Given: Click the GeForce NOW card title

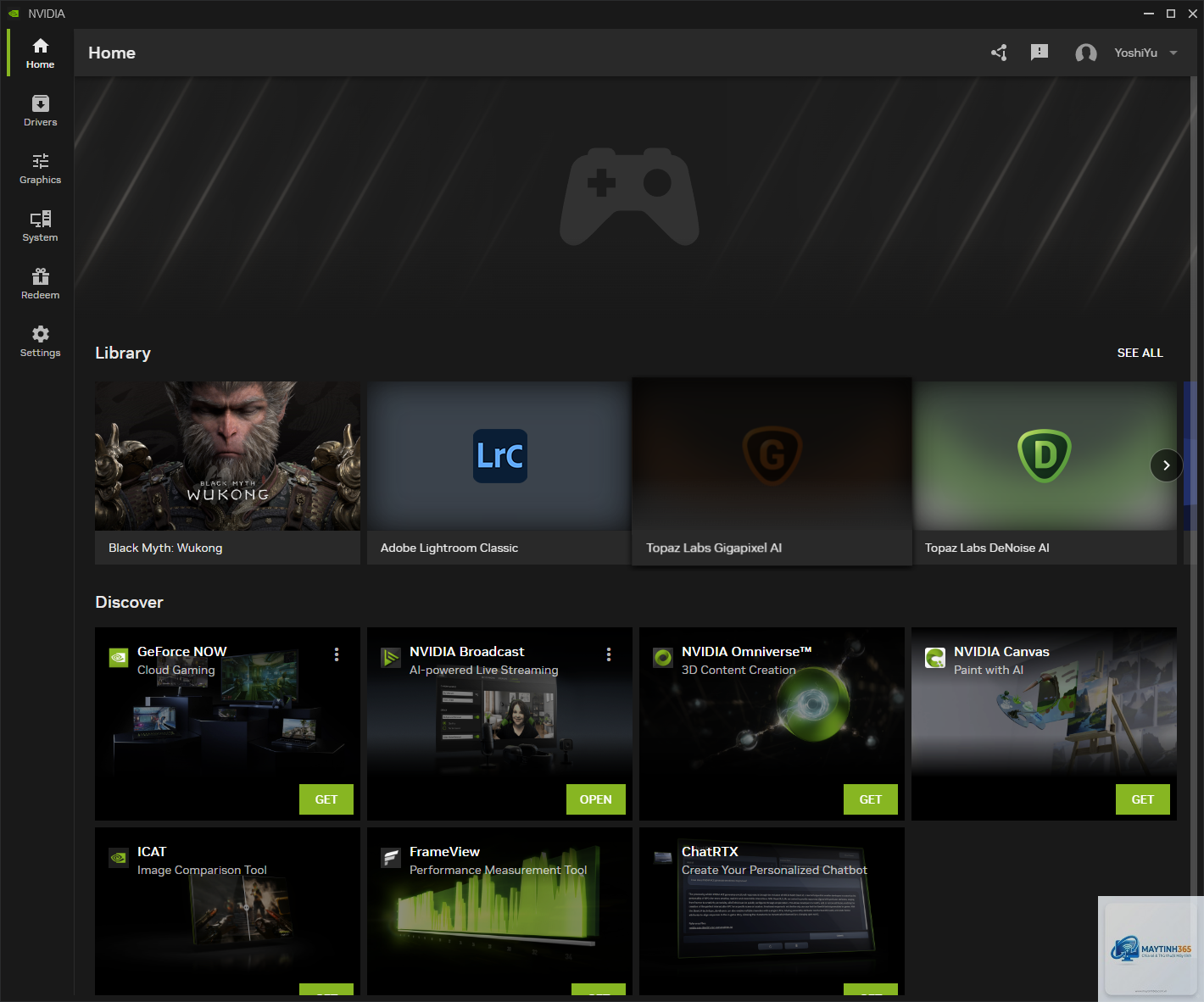Looking at the screenshot, I should [x=182, y=652].
